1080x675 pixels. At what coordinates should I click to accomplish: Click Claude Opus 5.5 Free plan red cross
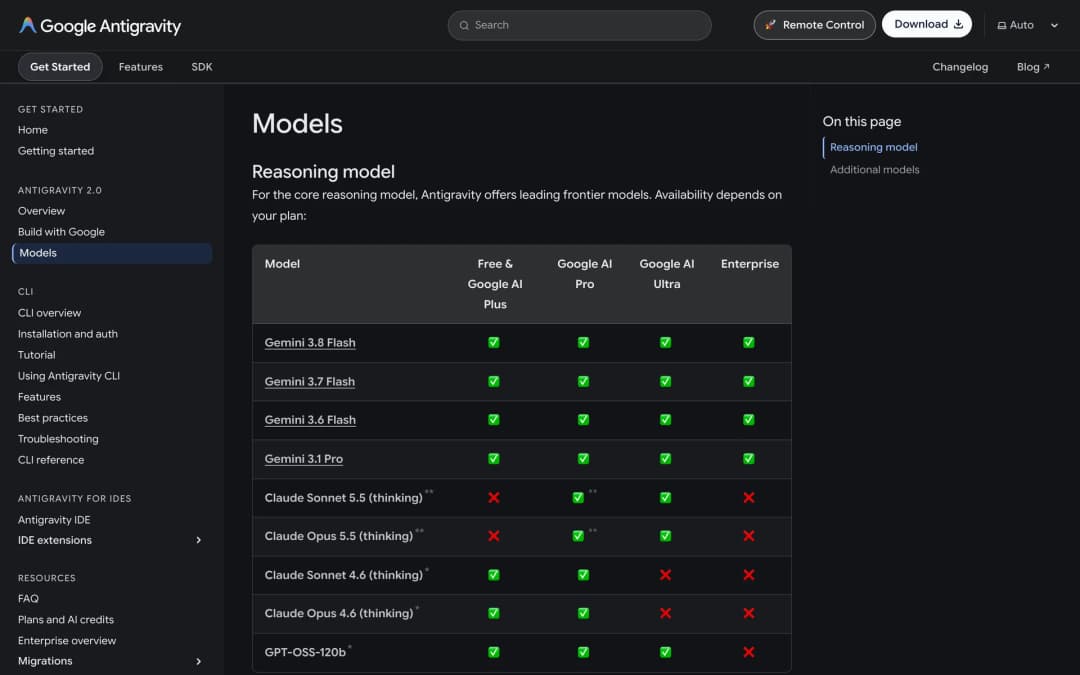point(494,536)
